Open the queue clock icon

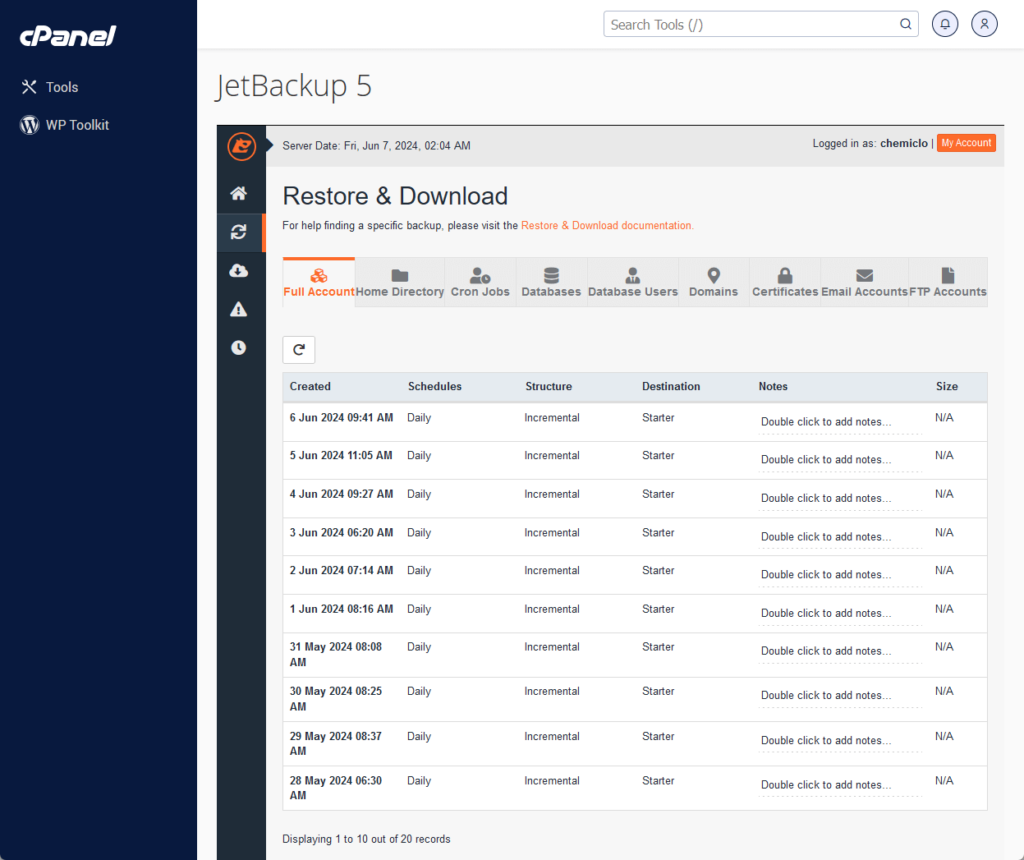[238, 347]
